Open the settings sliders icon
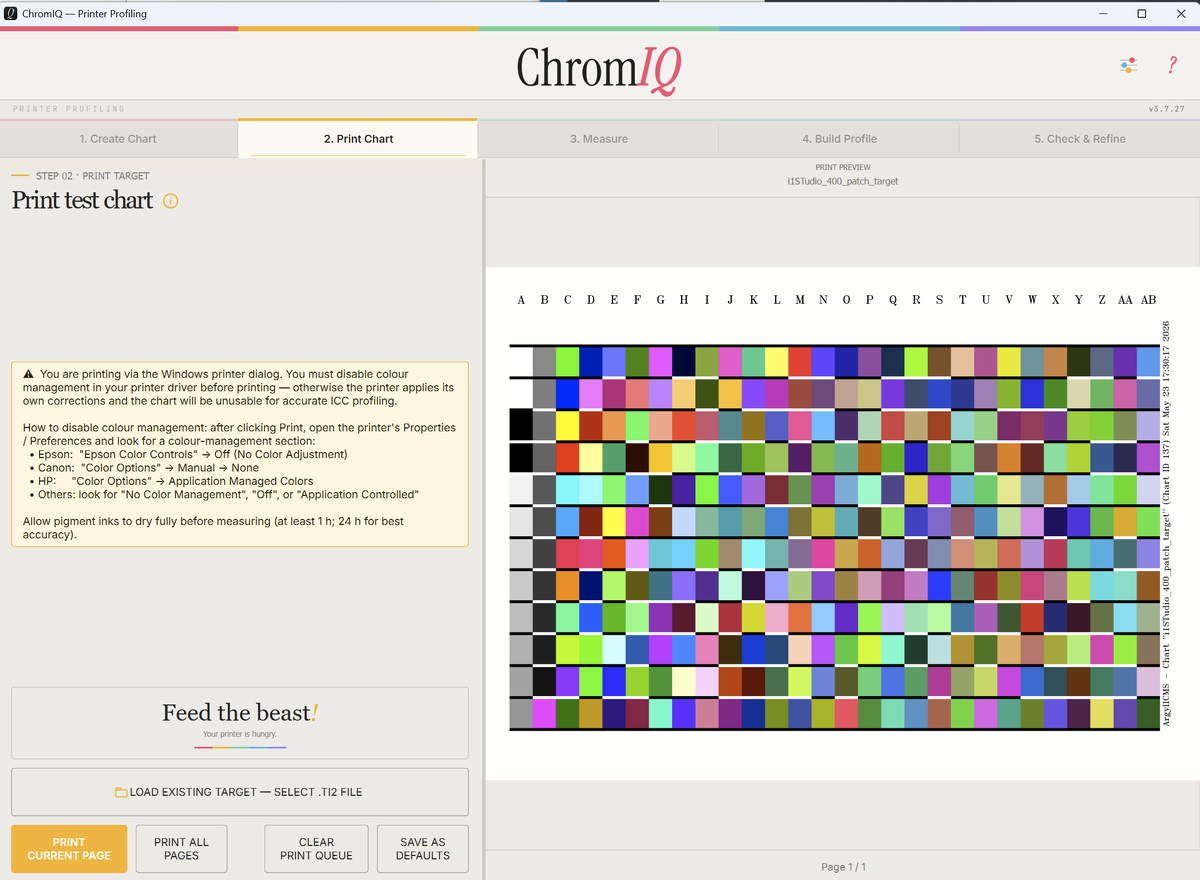1200x880 pixels. [1129, 65]
